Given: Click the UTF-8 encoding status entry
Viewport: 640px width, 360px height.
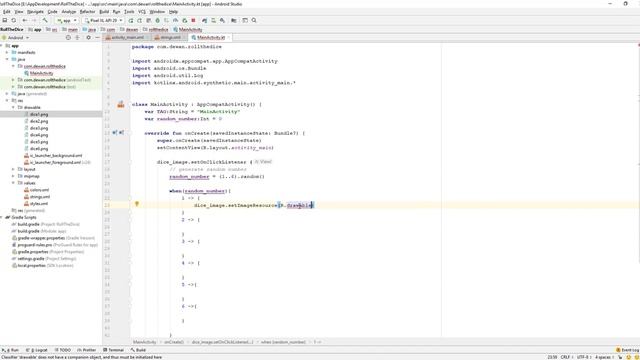Looking at the screenshot, I should tap(583, 357).
